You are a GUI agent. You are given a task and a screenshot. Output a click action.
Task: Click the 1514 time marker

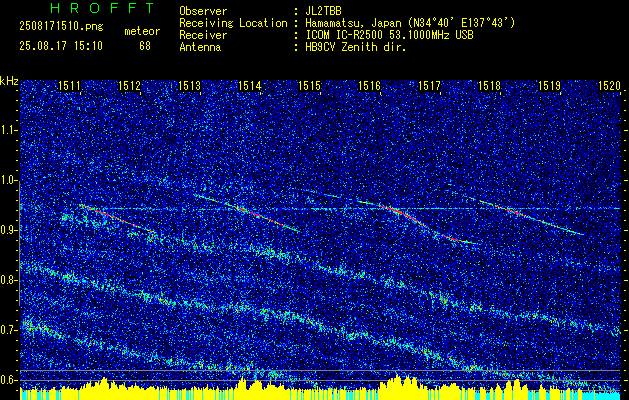(250, 85)
